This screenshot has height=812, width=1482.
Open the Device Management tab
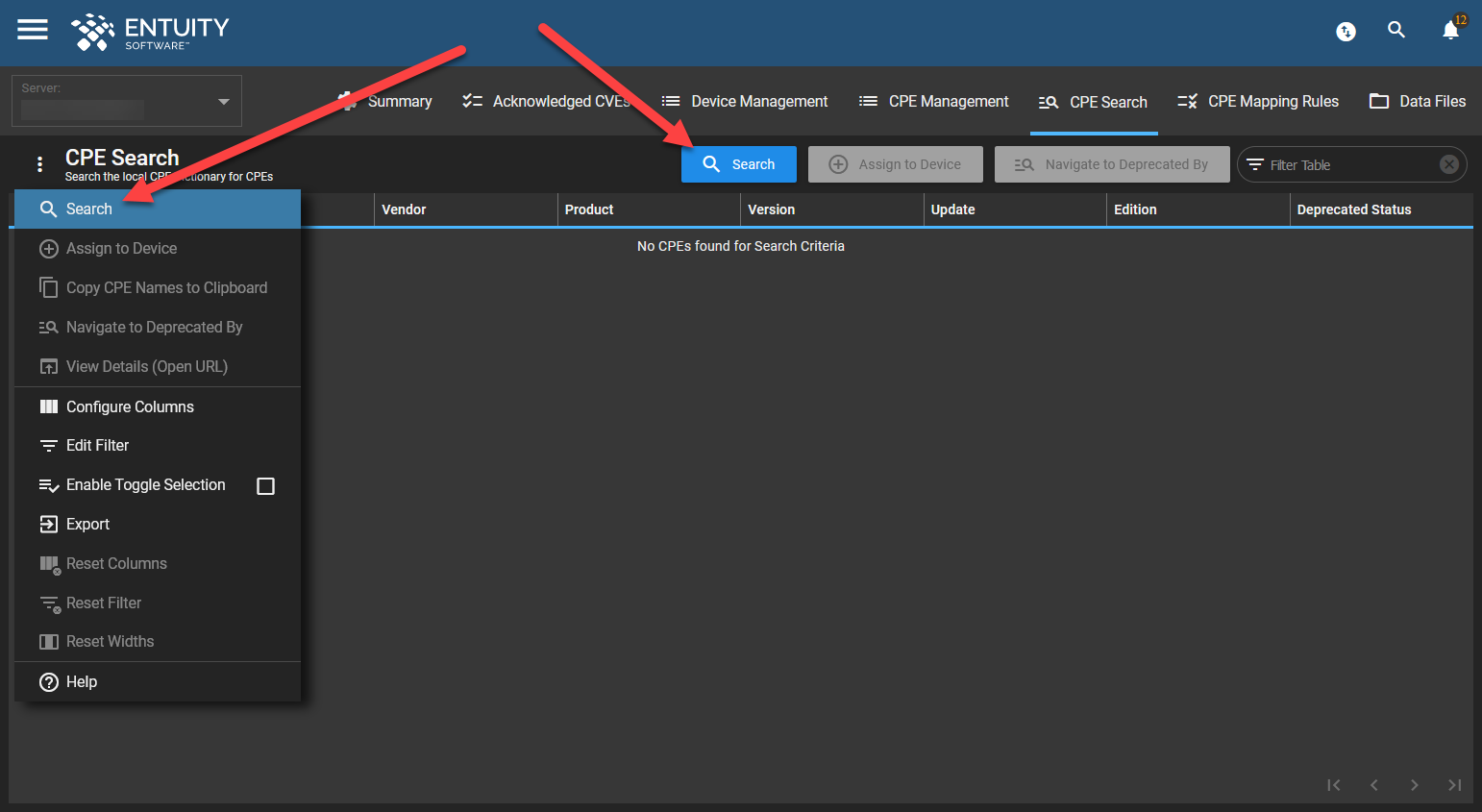(745, 101)
